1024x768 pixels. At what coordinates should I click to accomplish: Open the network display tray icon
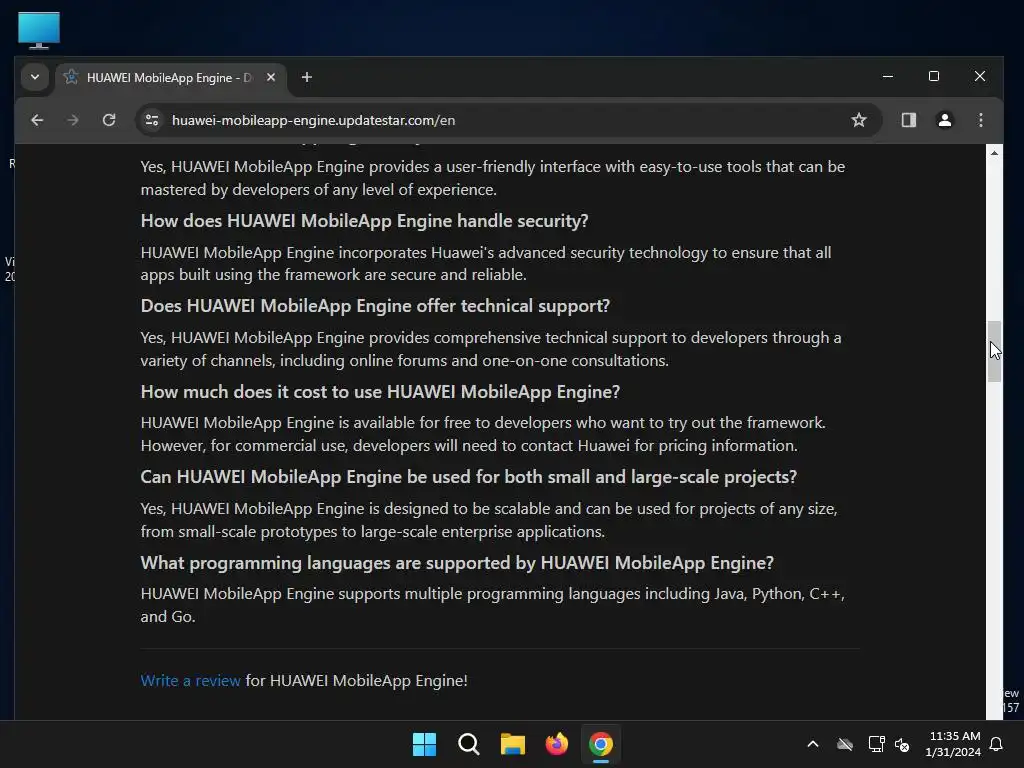pyautogui.click(x=876, y=744)
